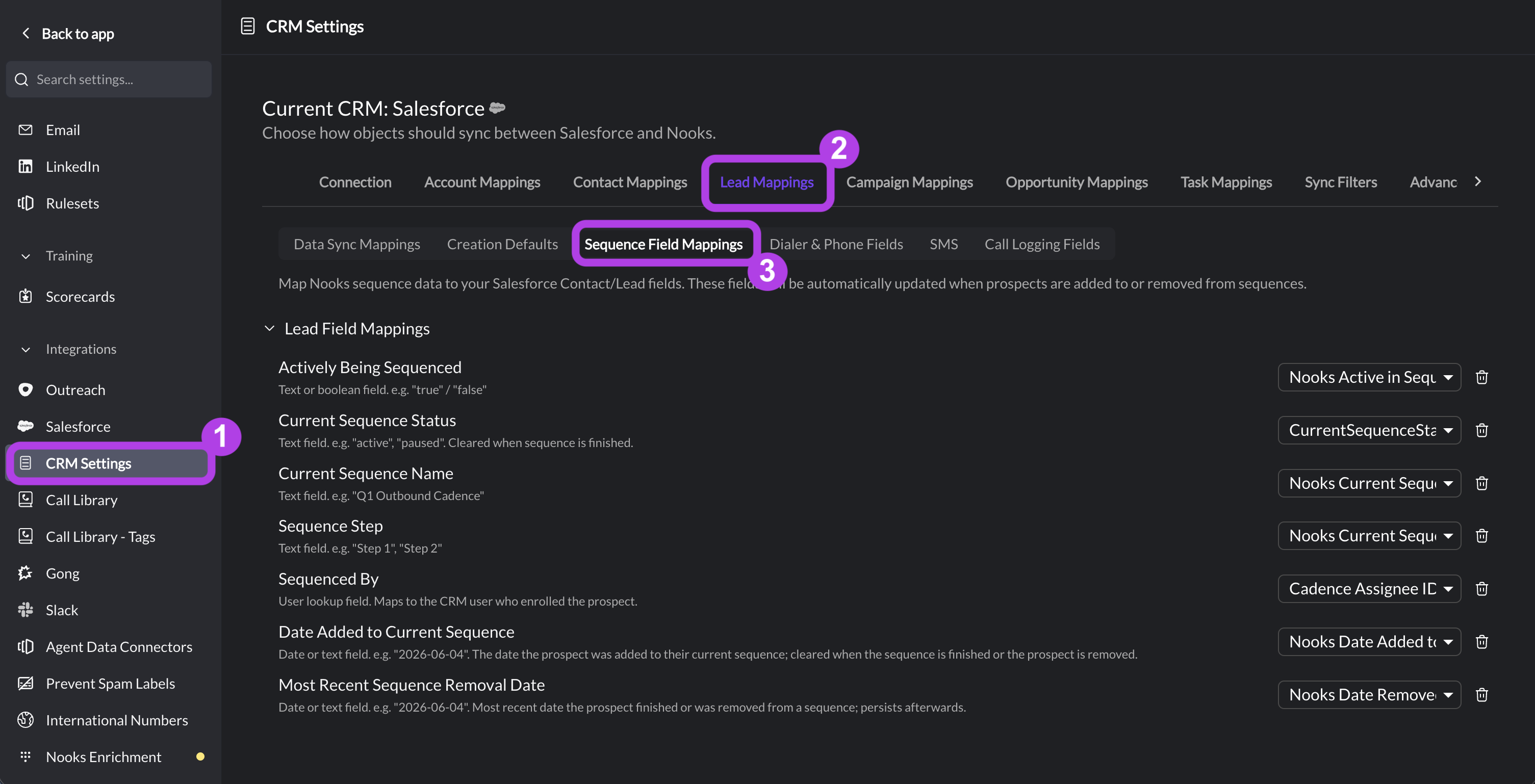The height and width of the screenshot is (784, 1535).
Task: Click the LinkedIn logo icon
Action: point(25,166)
